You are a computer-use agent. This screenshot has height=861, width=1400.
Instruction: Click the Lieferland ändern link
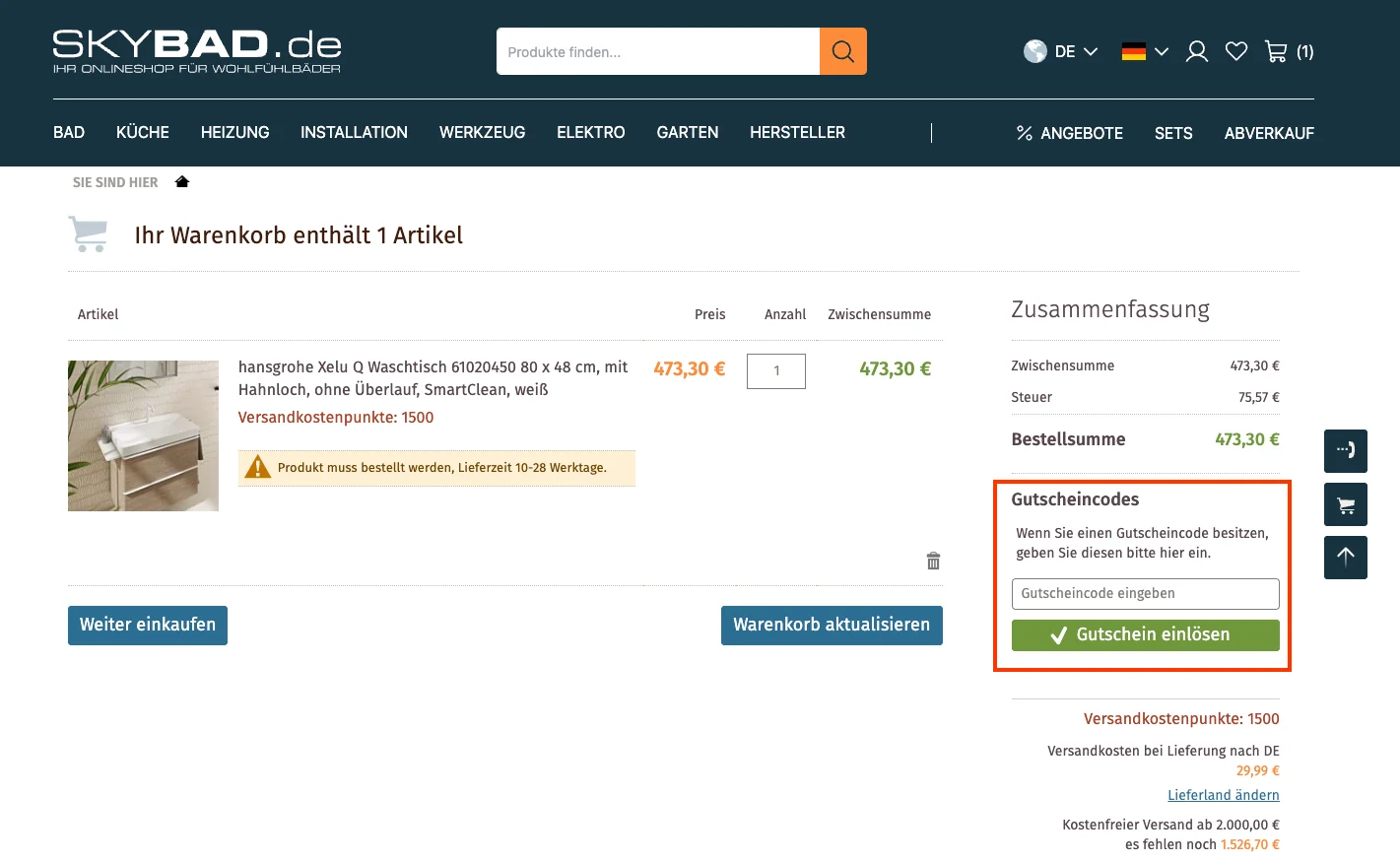pos(1224,795)
